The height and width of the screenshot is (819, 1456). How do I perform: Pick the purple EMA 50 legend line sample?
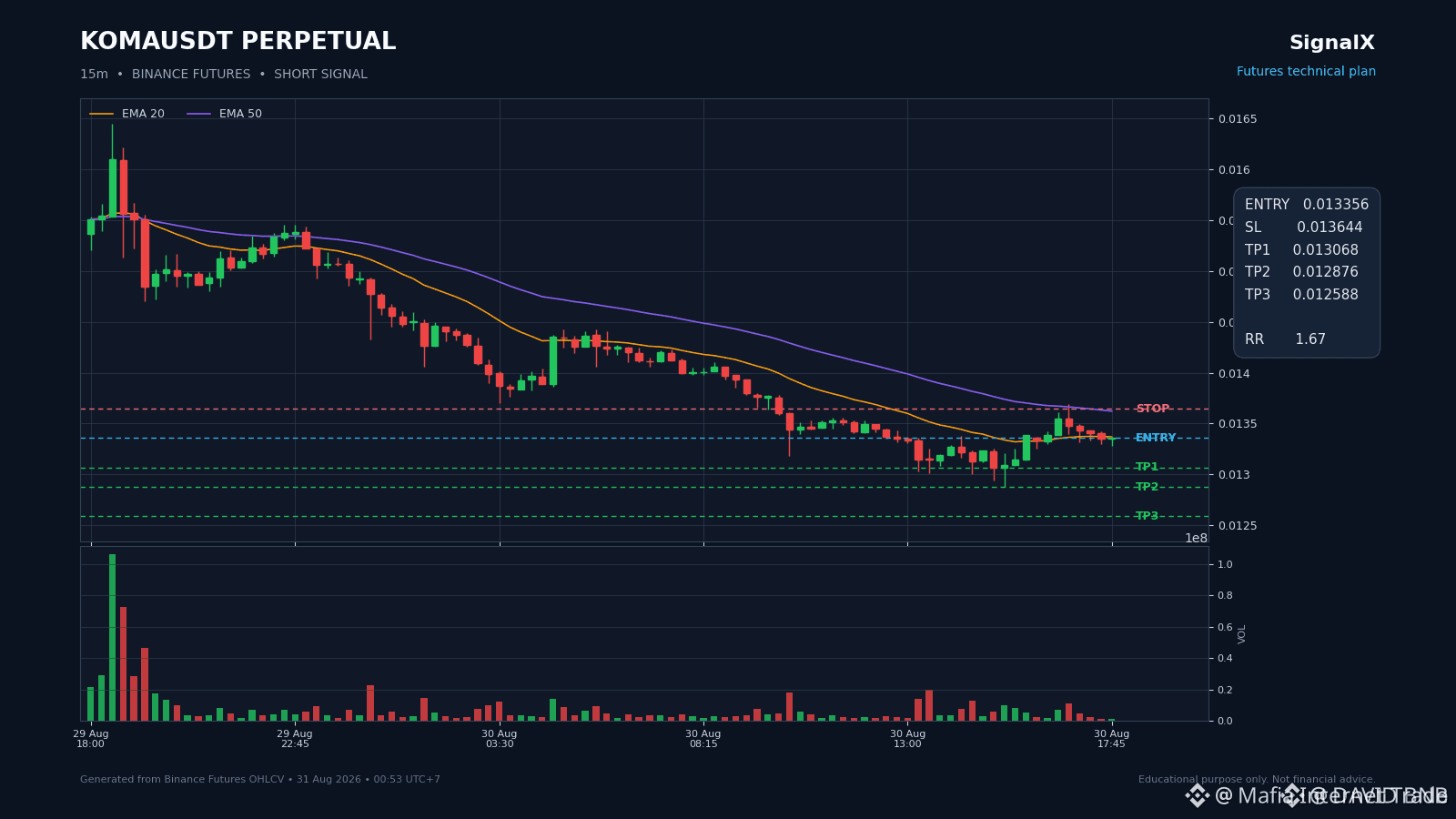tap(199, 114)
